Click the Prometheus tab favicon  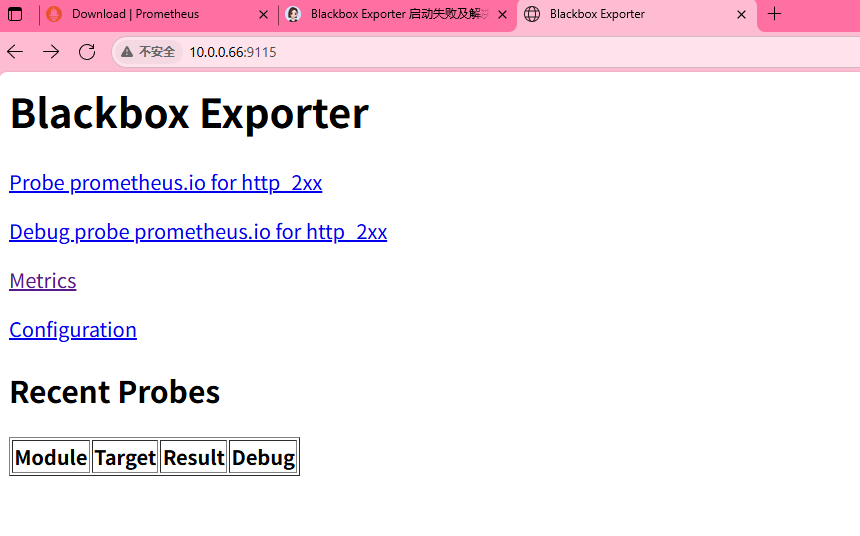click(54, 14)
